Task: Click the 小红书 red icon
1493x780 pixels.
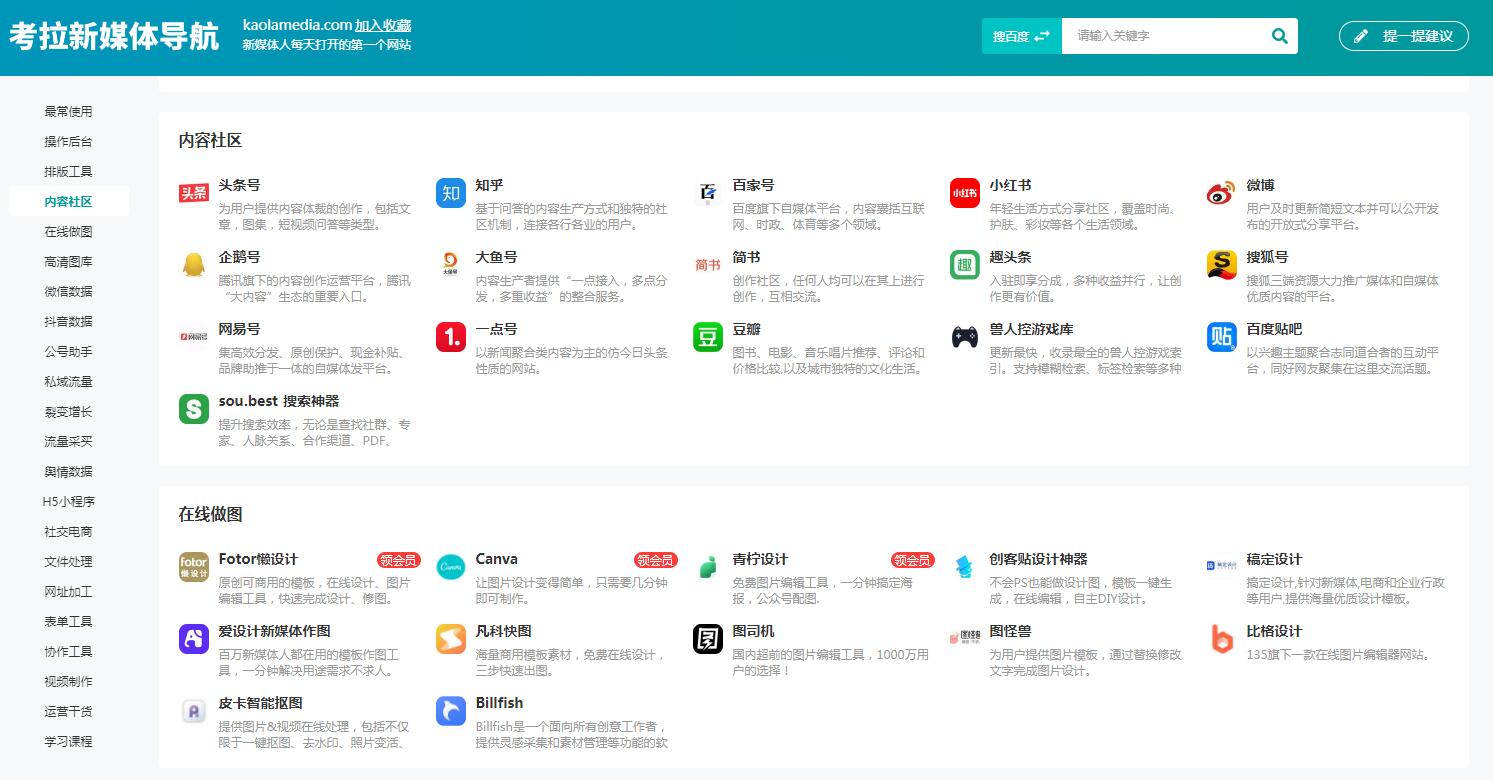Action: [x=965, y=193]
